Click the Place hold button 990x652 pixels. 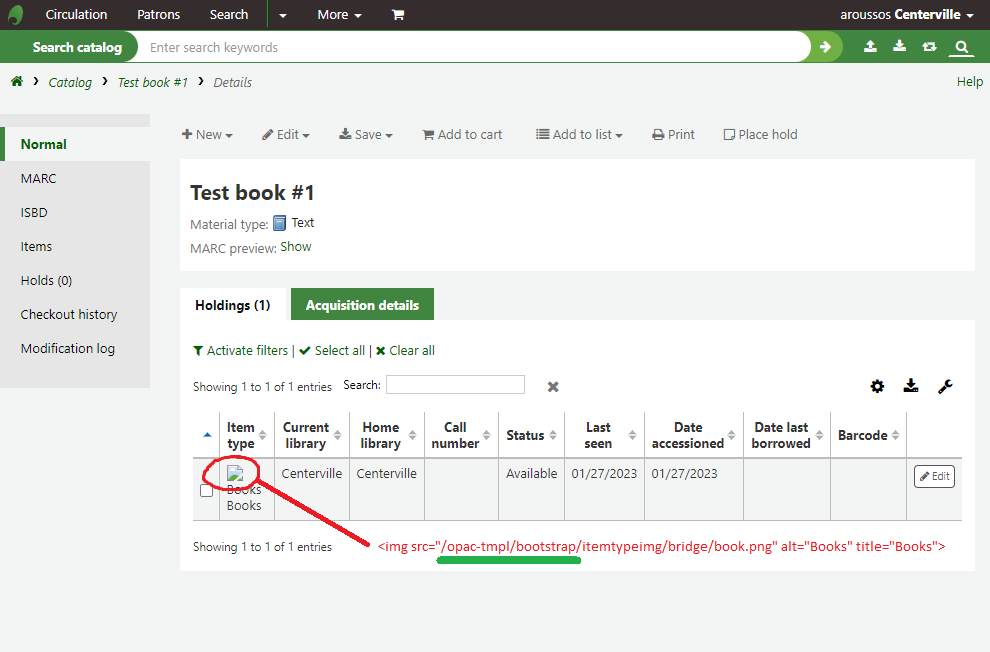tap(760, 135)
